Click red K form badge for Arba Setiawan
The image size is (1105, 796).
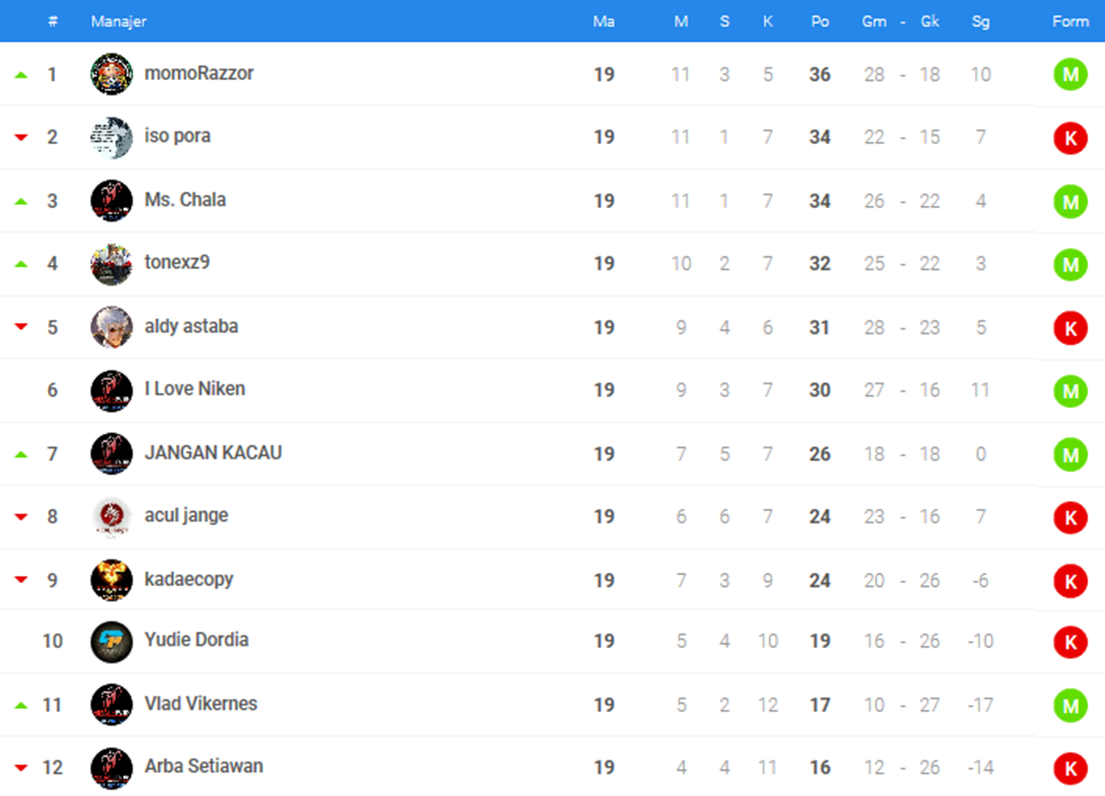(1070, 769)
